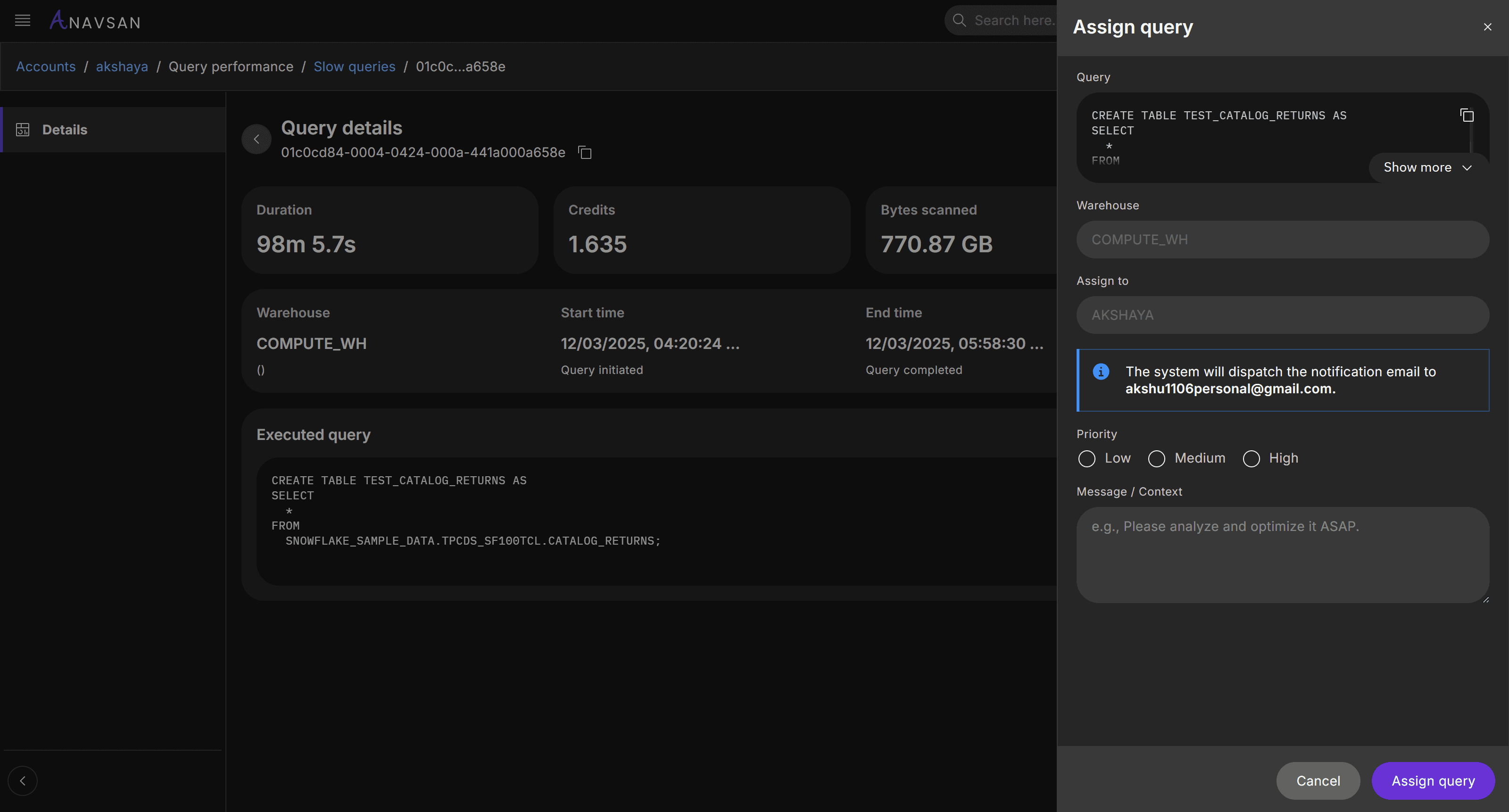Open the Assign to AKSHAYA field
Screen dimensions: 1509x812
click(x=1282, y=315)
